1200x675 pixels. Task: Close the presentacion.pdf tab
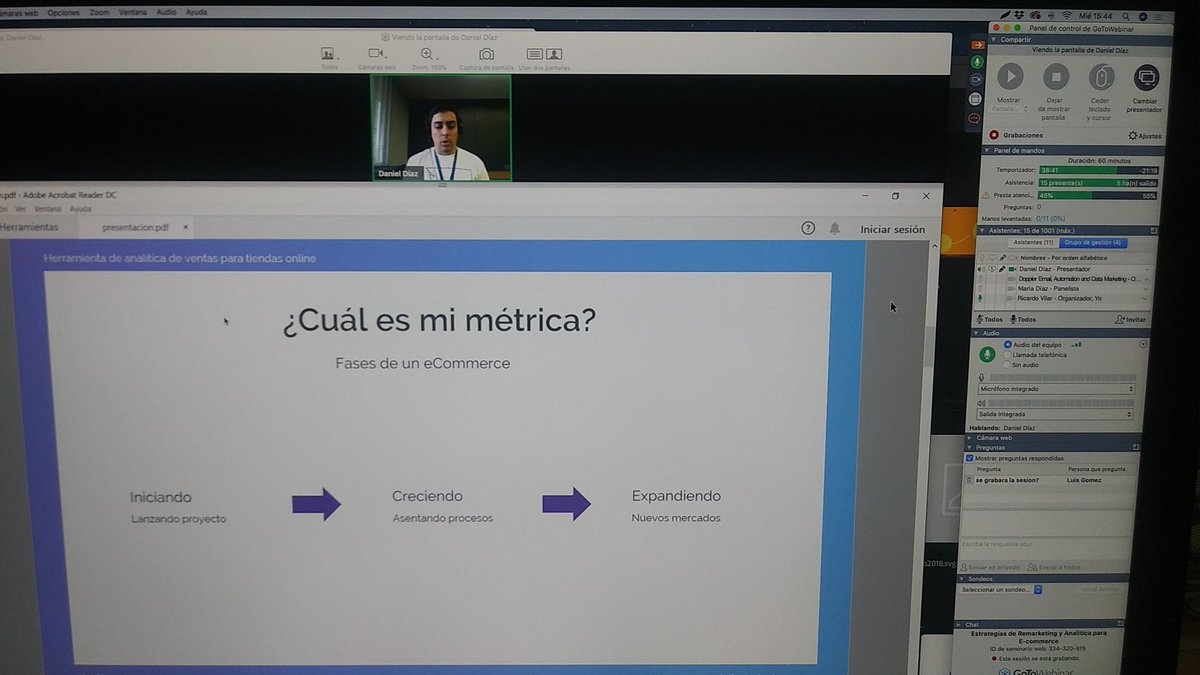point(185,227)
